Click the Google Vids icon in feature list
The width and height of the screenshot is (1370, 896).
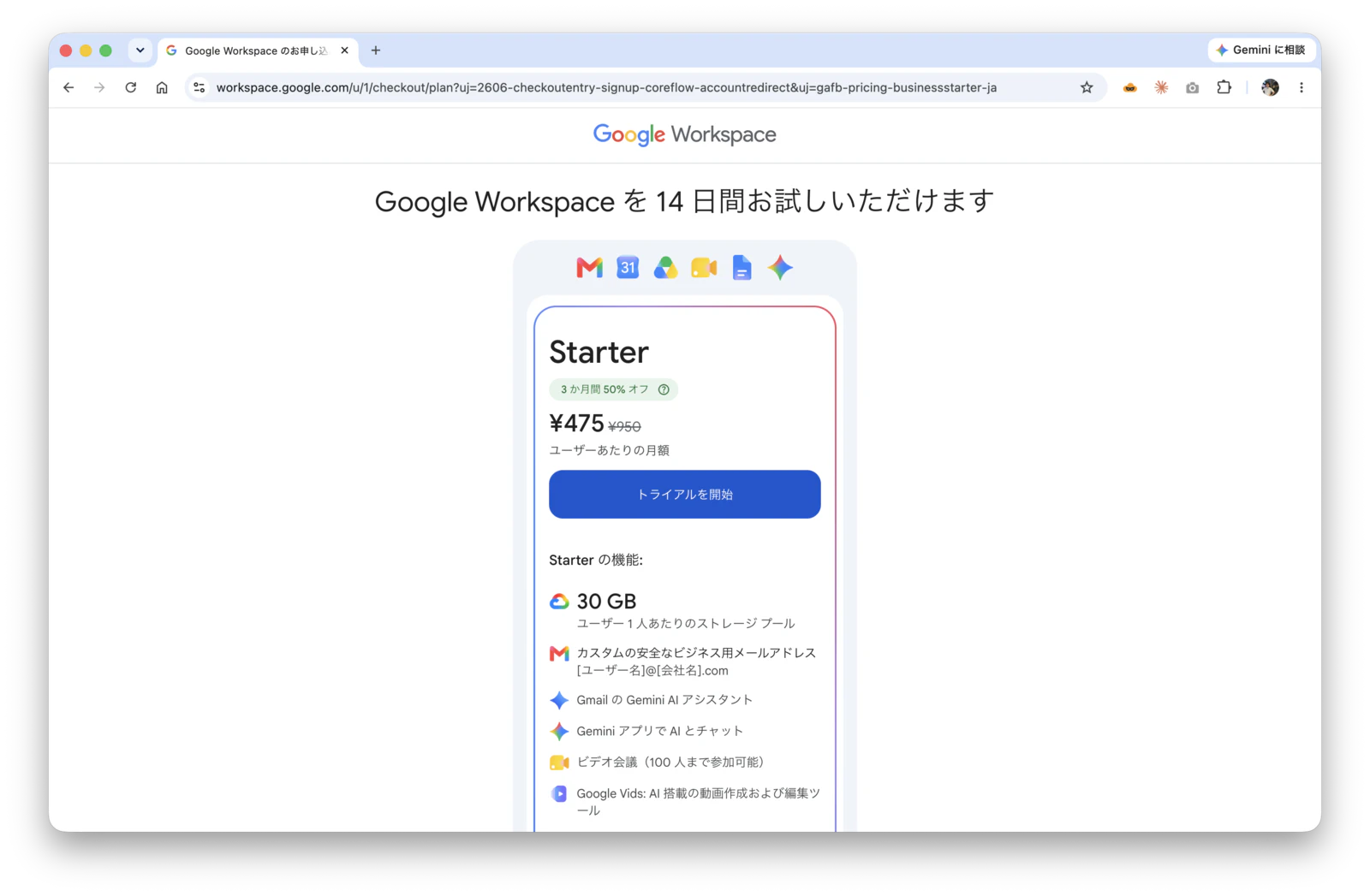click(x=559, y=793)
